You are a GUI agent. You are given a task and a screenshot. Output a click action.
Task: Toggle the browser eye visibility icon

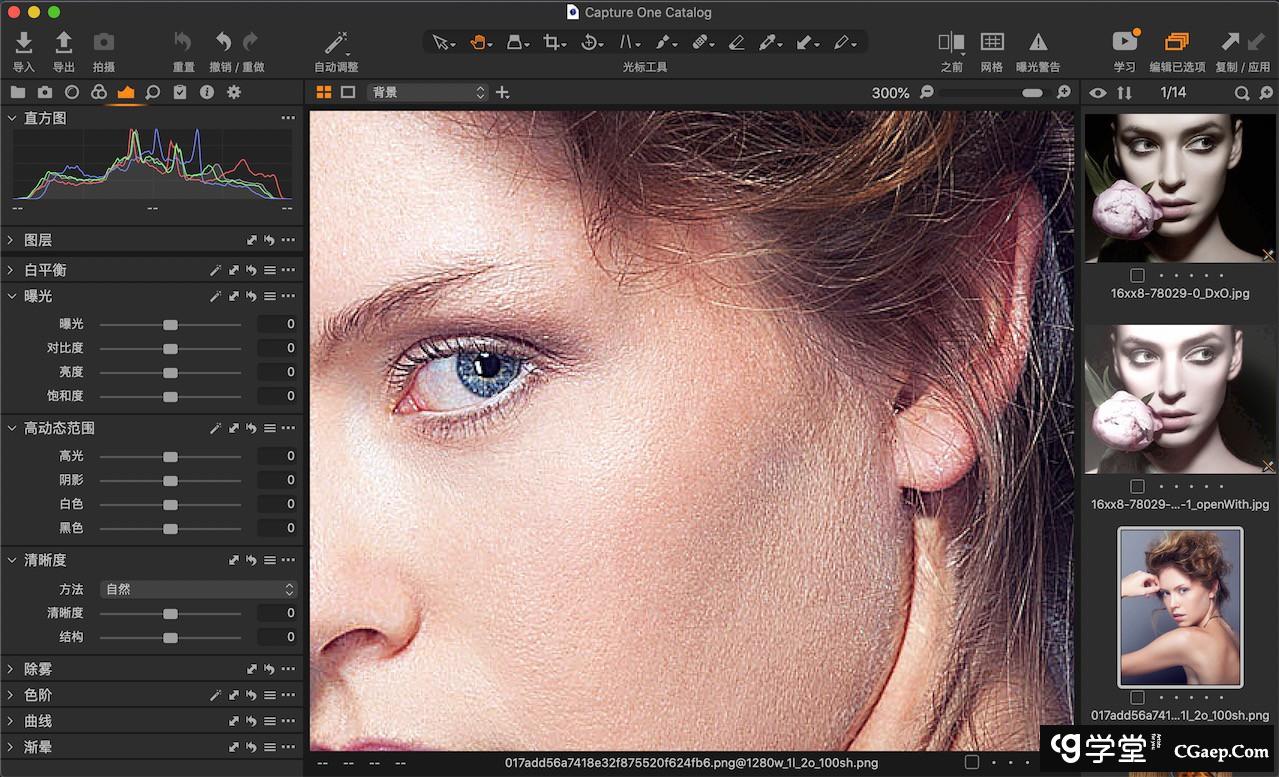tap(1098, 93)
